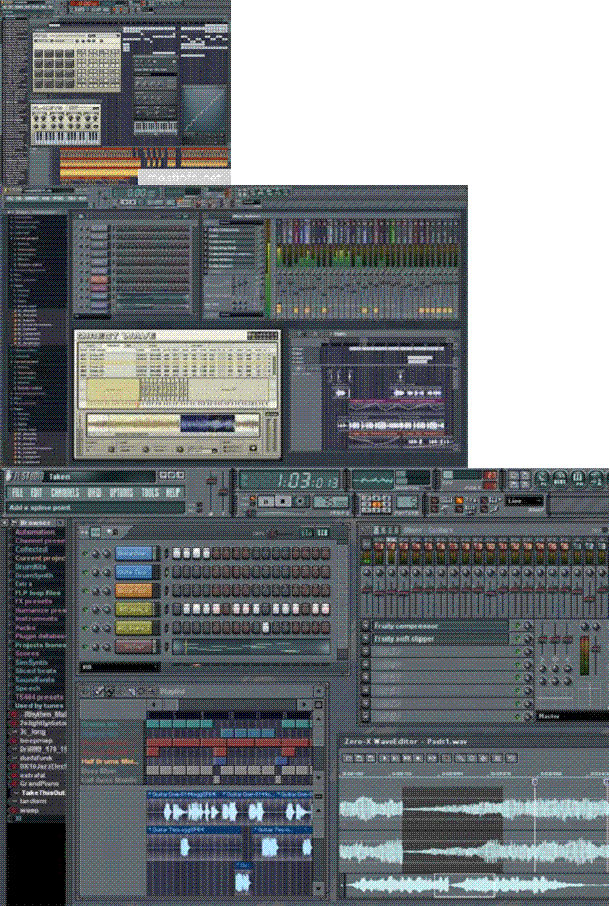The height and width of the screenshot is (906, 609).
Task: Select the womp file in the Browser
Action: (29, 810)
